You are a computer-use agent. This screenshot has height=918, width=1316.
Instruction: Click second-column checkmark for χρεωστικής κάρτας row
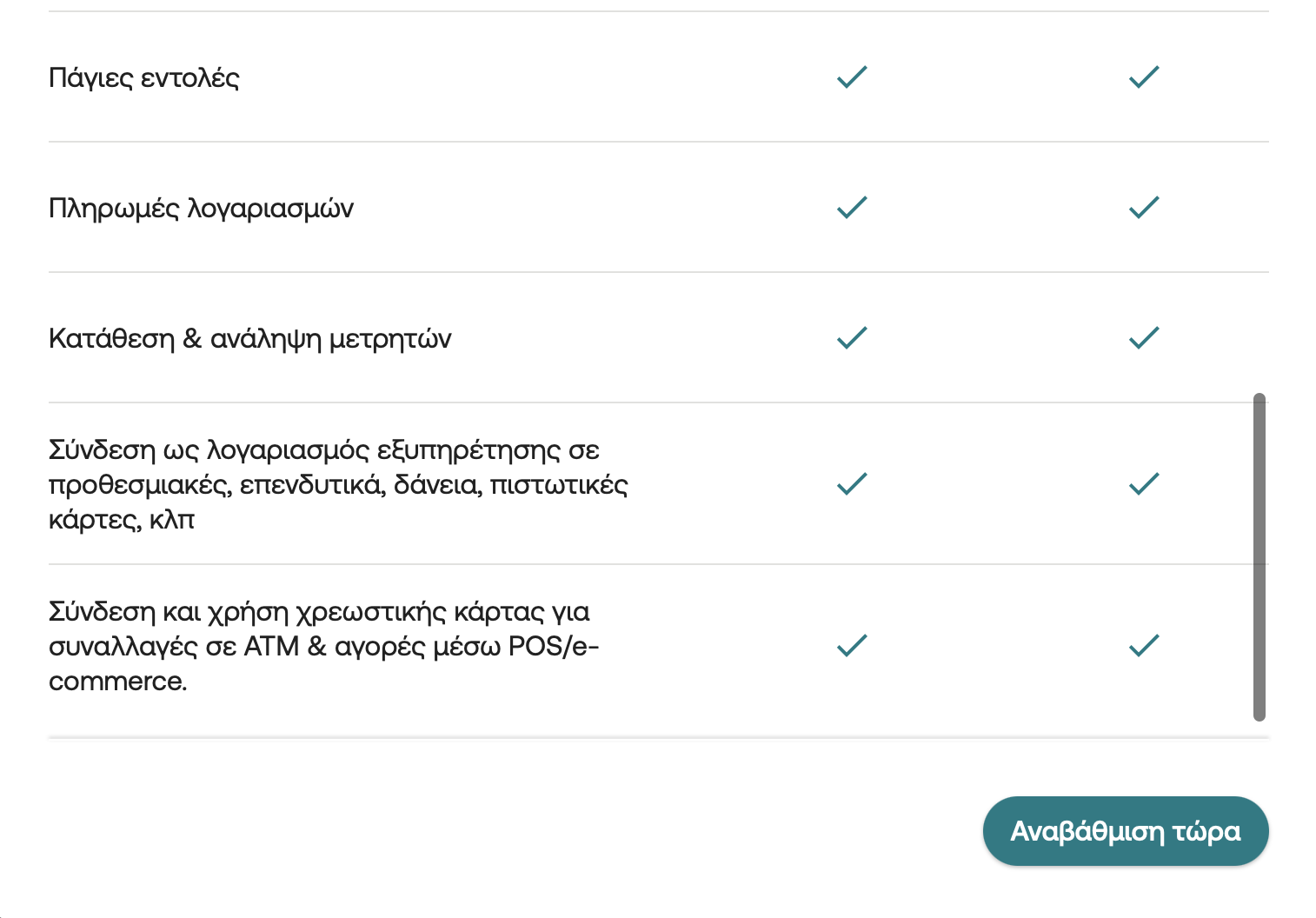click(1144, 645)
